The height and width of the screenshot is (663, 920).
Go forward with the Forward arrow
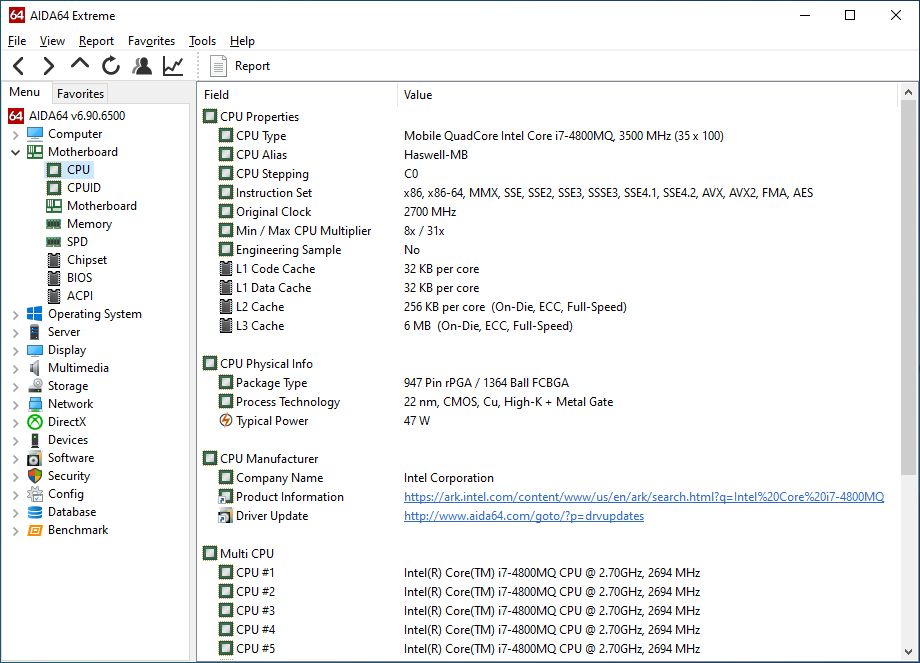49,66
